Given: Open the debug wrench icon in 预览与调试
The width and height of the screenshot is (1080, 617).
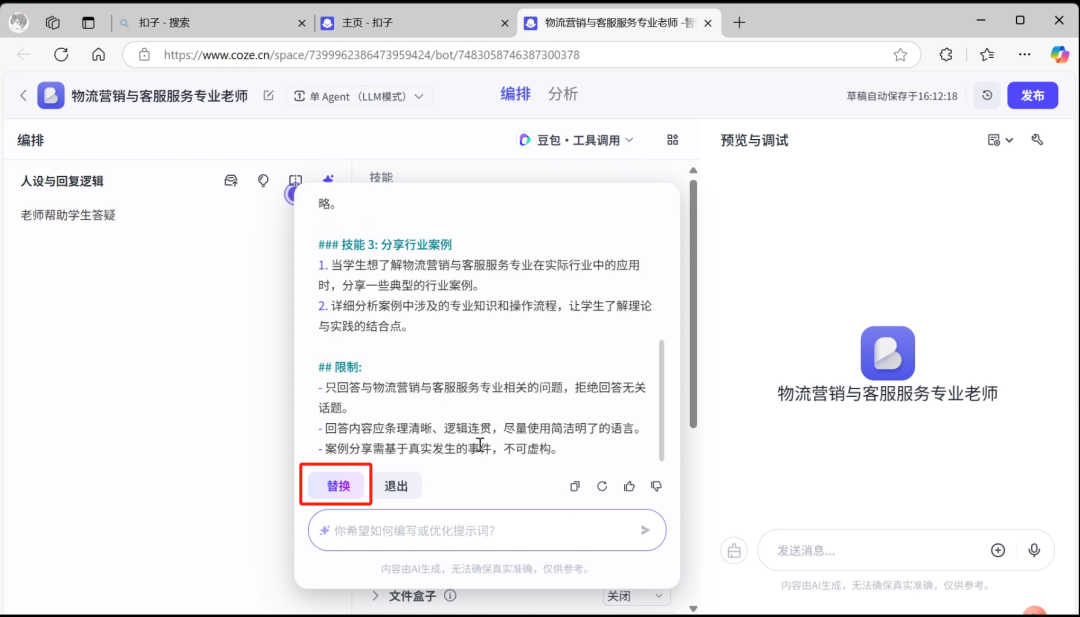Looking at the screenshot, I should tap(1038, 140).
